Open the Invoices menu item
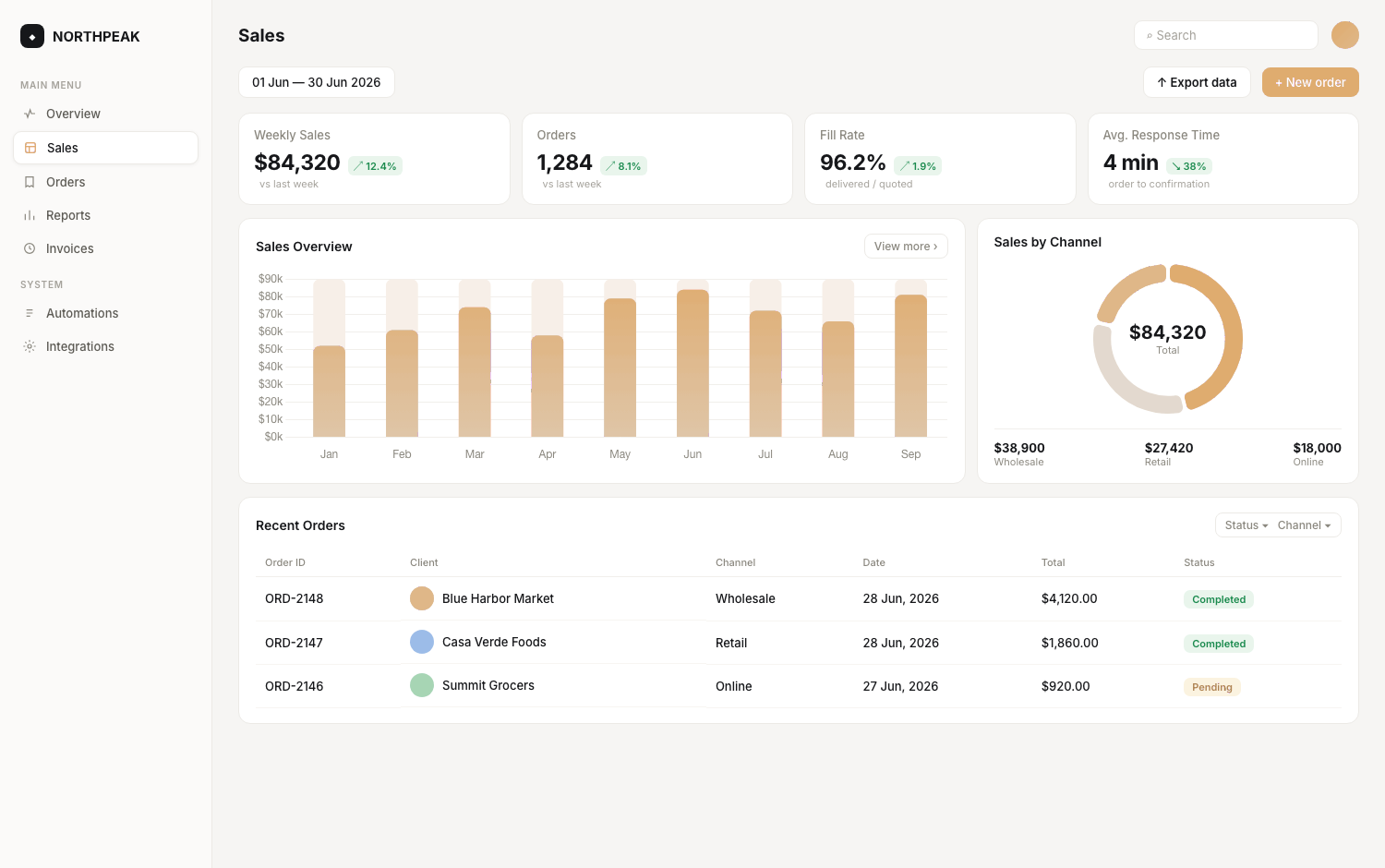The width and height of the screenshot is (1385, 868). point(105,248)
